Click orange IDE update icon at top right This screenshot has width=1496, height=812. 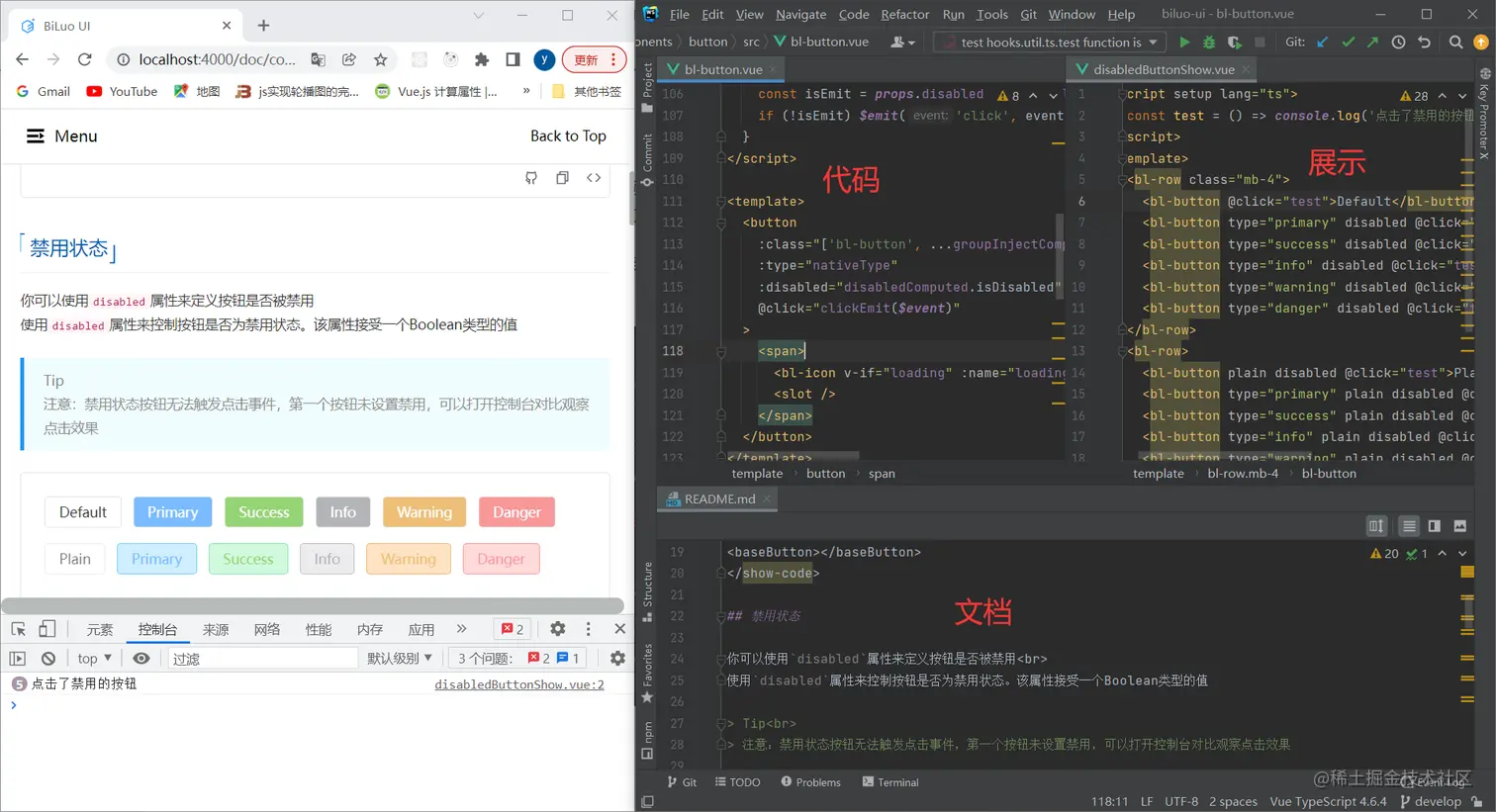click(1481, 42)
